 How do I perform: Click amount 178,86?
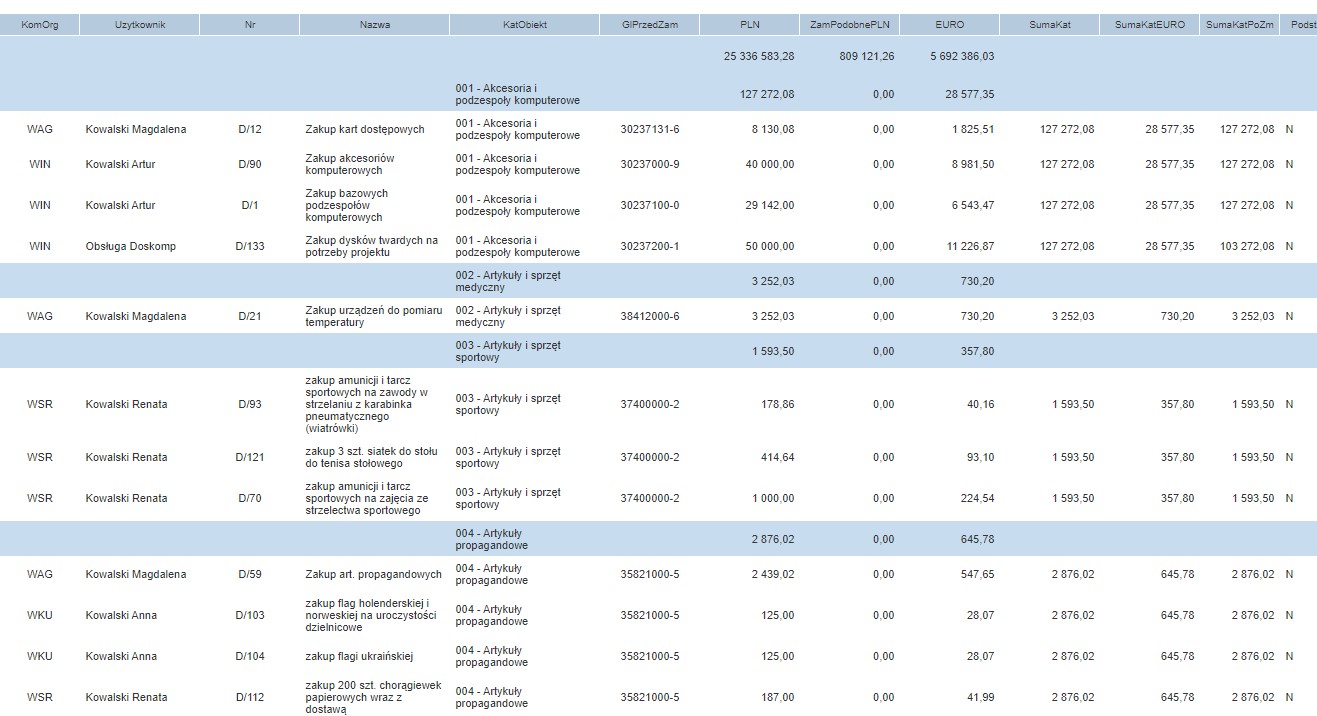pos(779,404)
